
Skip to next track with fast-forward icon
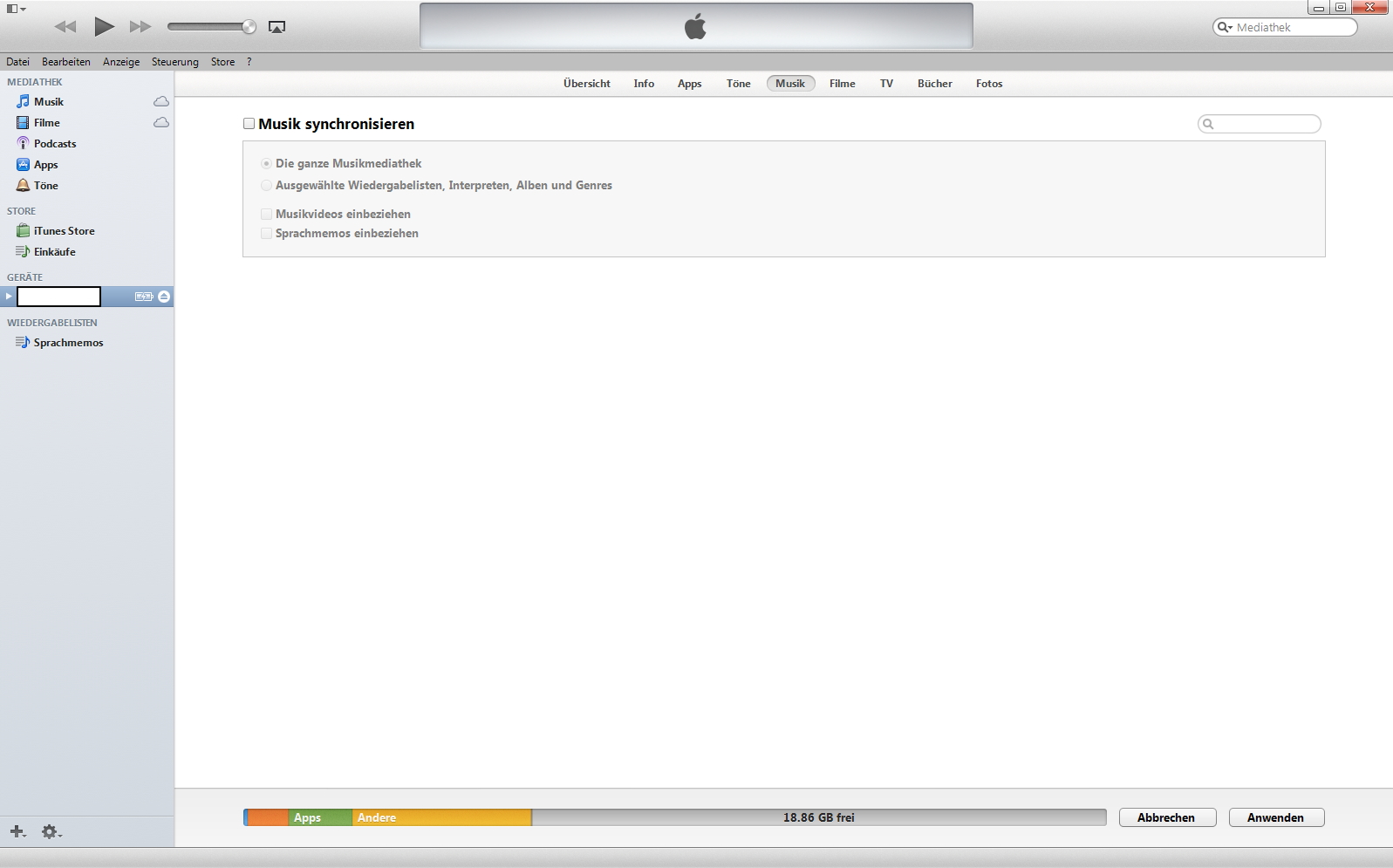tap(140, 27)
